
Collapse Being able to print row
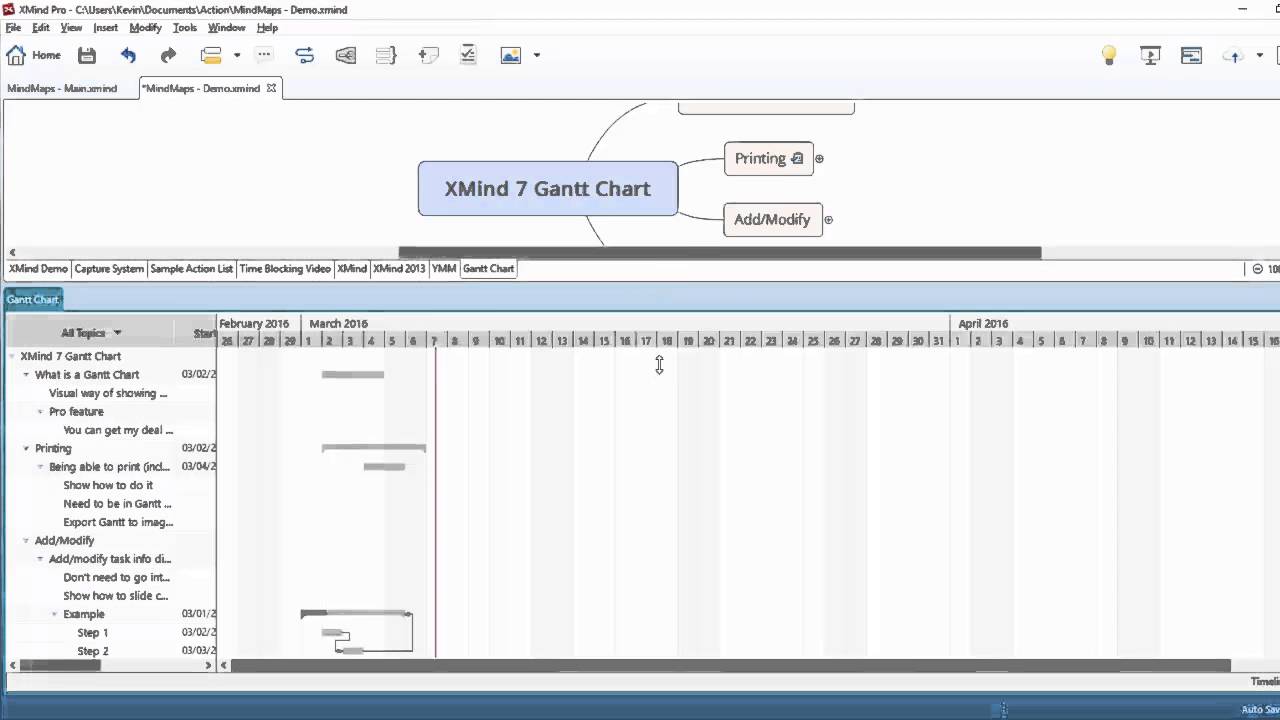coord(41,467)
